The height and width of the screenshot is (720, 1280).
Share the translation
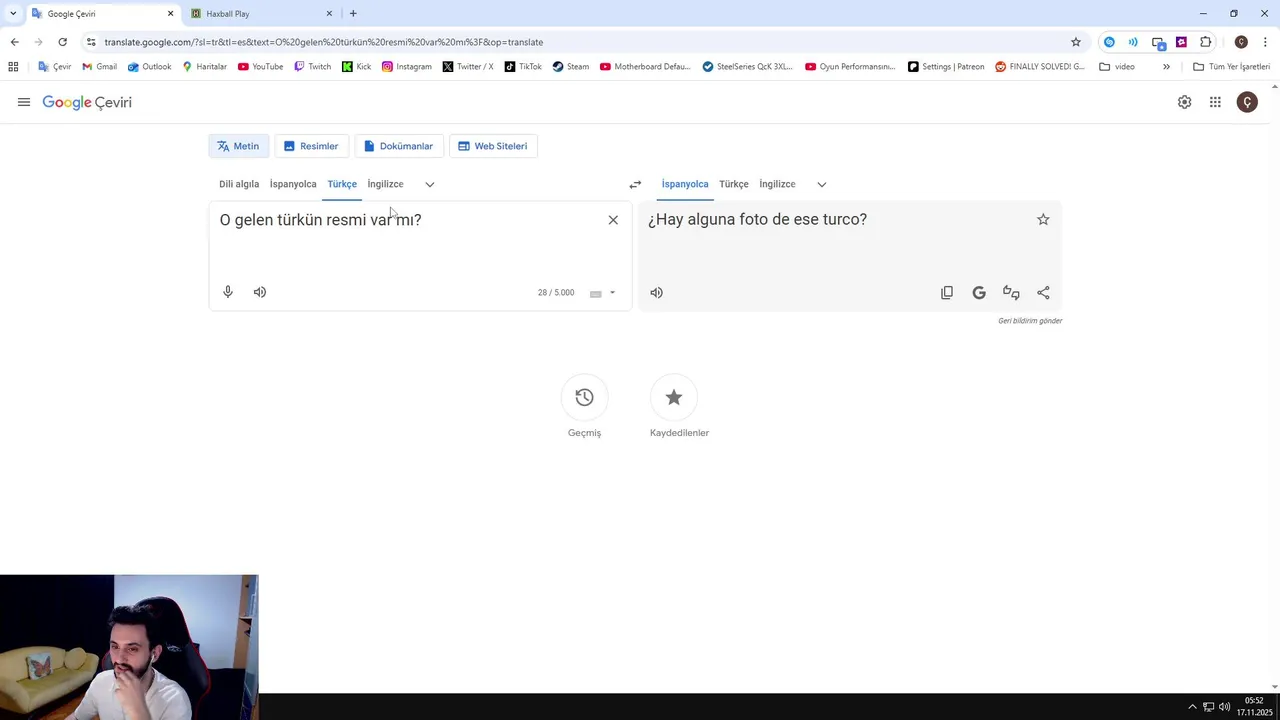1043,293
